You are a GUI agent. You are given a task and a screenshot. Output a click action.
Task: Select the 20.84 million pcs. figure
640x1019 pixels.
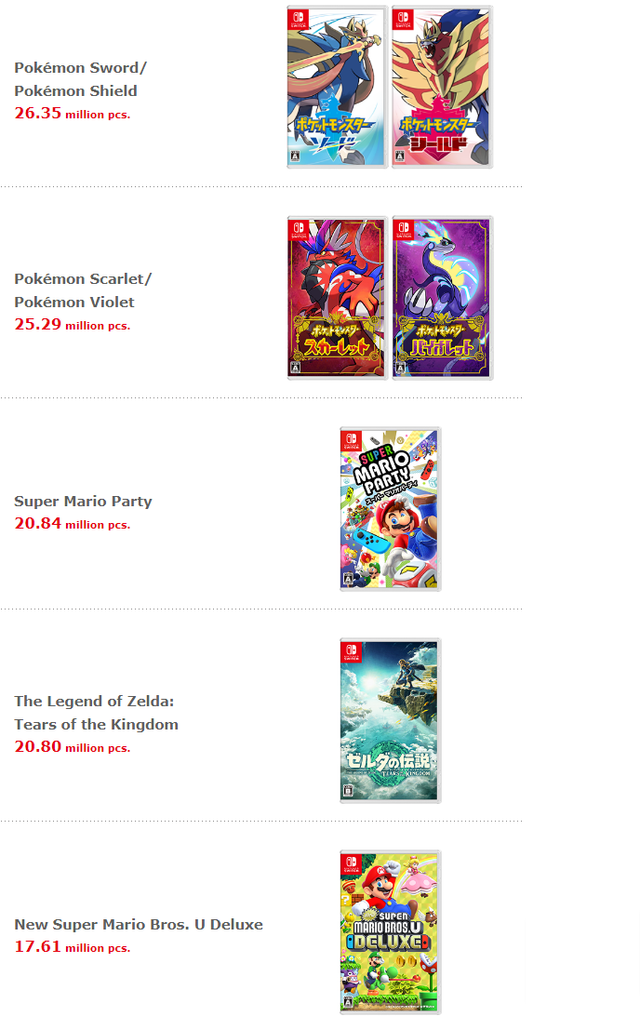[x=72, y=524]
